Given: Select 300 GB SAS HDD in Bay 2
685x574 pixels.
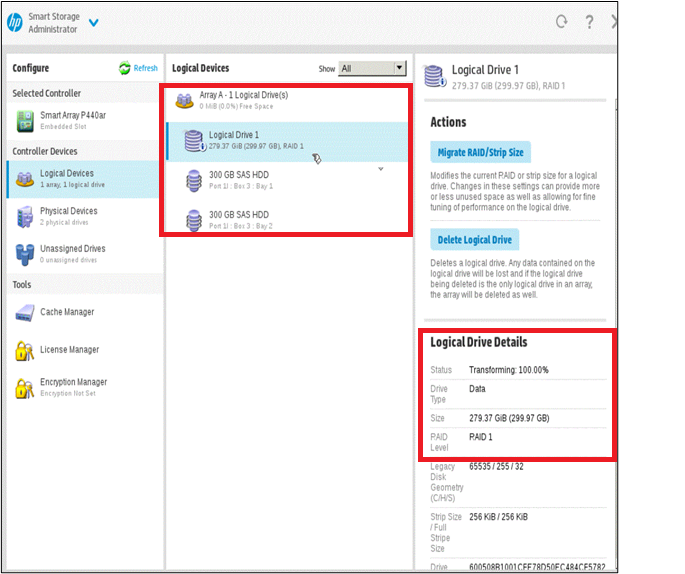Looking at the screenshot, I should click(x=287, y=220).
